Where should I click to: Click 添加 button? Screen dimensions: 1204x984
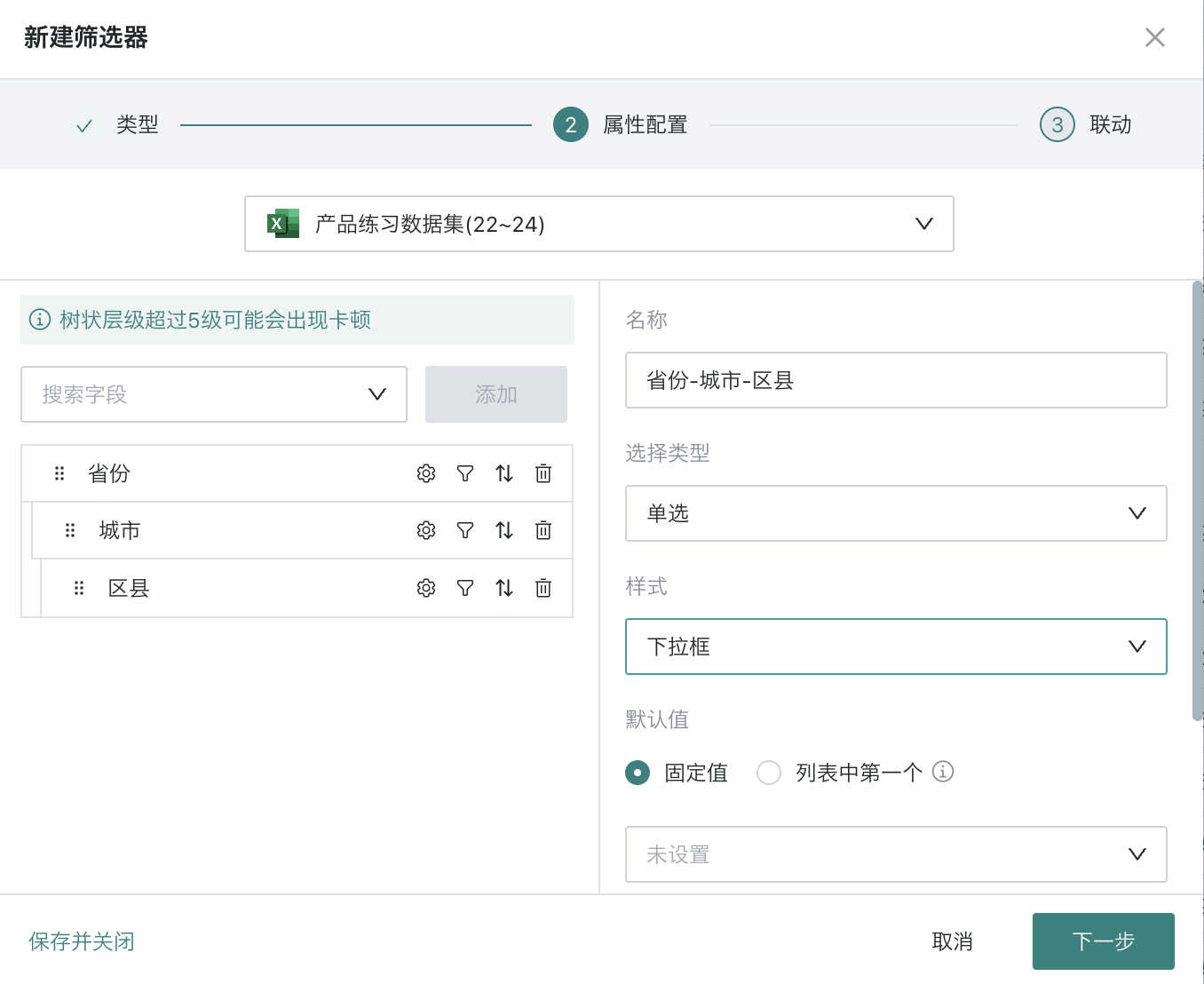click(496, 394)
